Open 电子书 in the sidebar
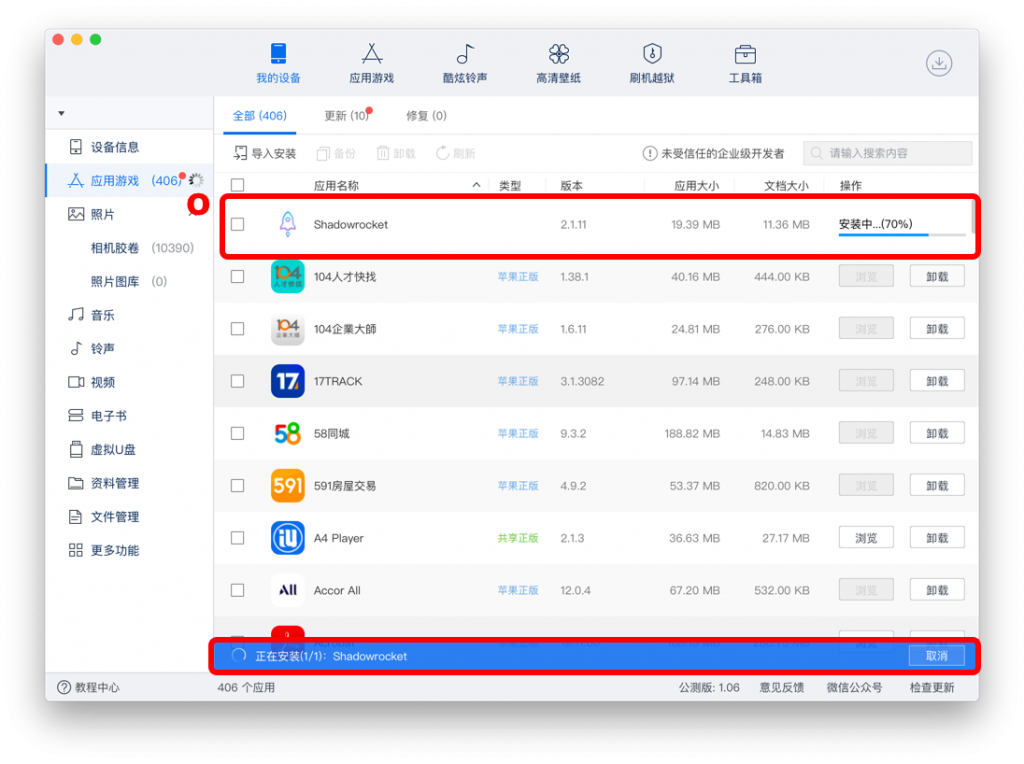 pos(97,416)
